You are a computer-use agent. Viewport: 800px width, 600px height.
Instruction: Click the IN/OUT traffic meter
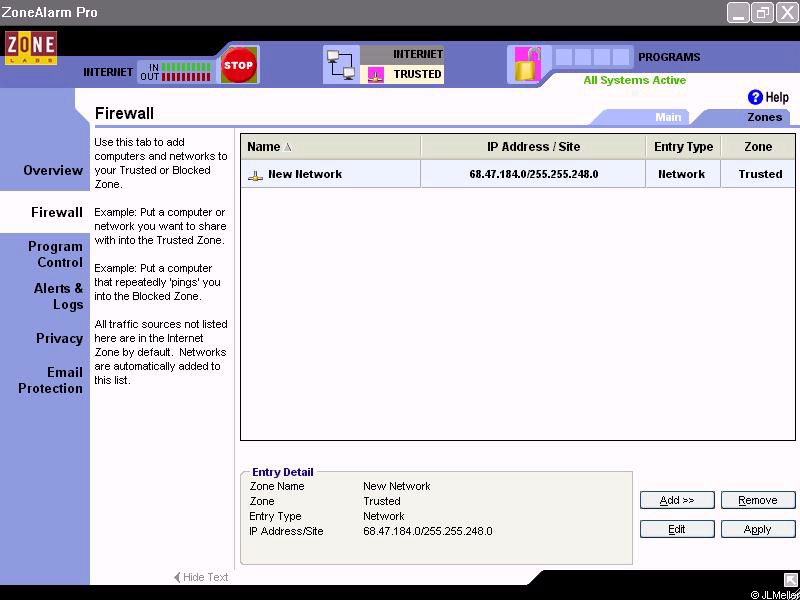pos(176,72)
